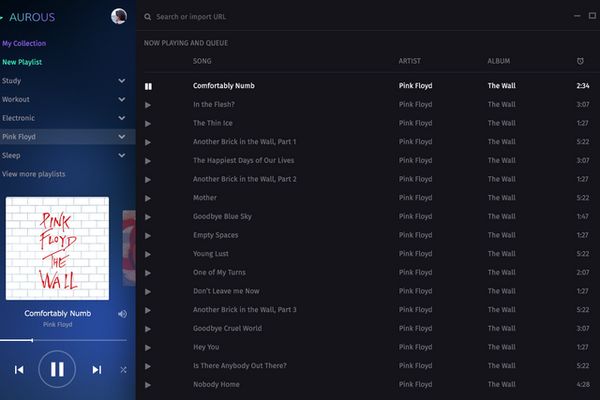Play Nobody Home track

[x=148, y=385]
